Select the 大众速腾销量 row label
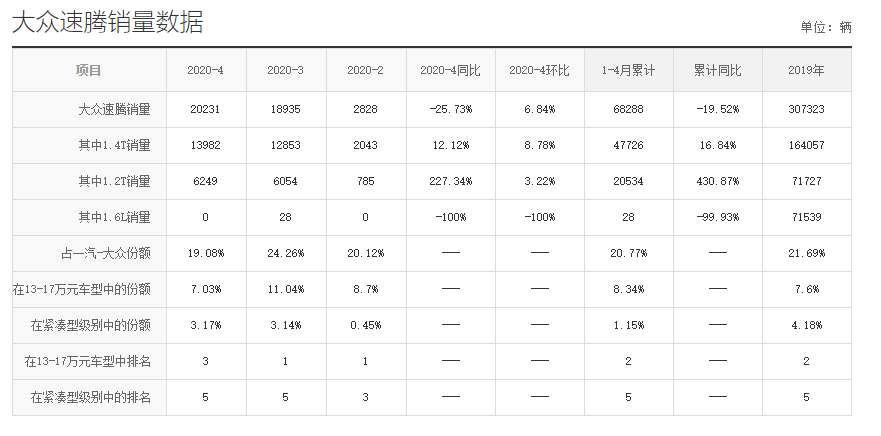Viewport: 881px width, 436px height. tap(115, 110)
